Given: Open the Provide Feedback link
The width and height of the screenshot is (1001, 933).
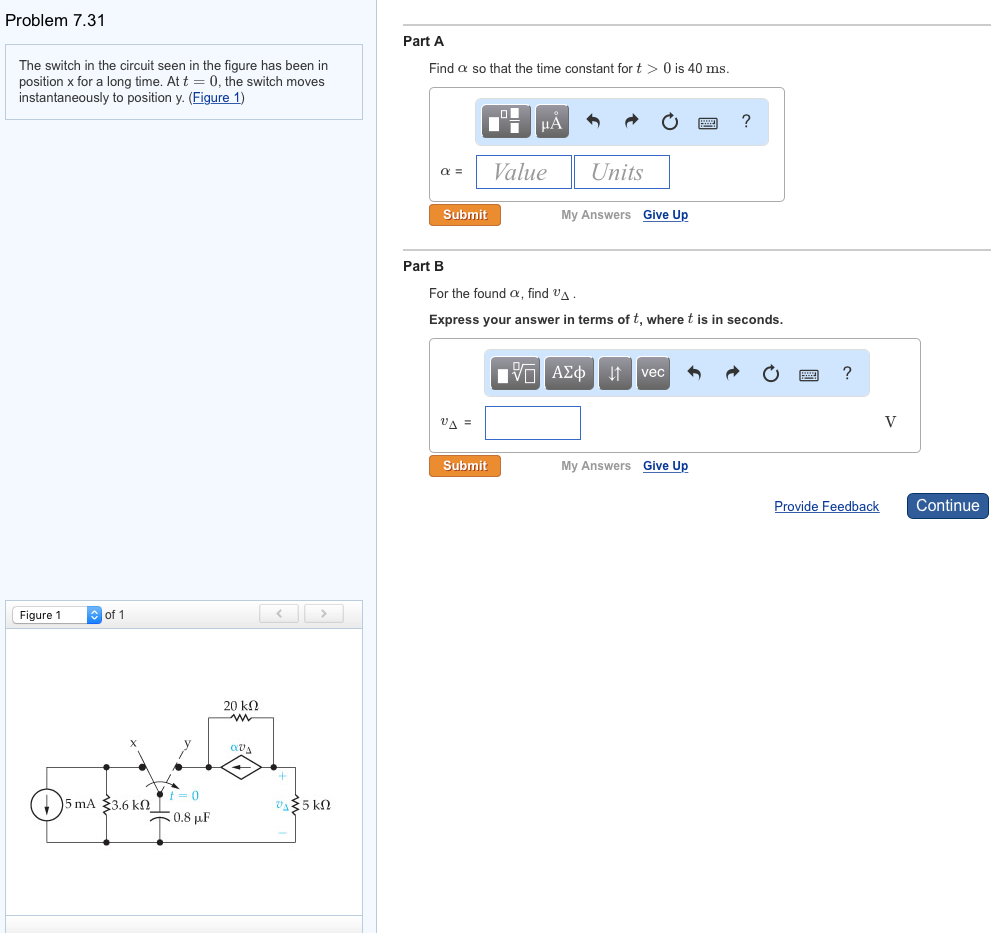Looking at the screenshot, I should coord(826,506).
